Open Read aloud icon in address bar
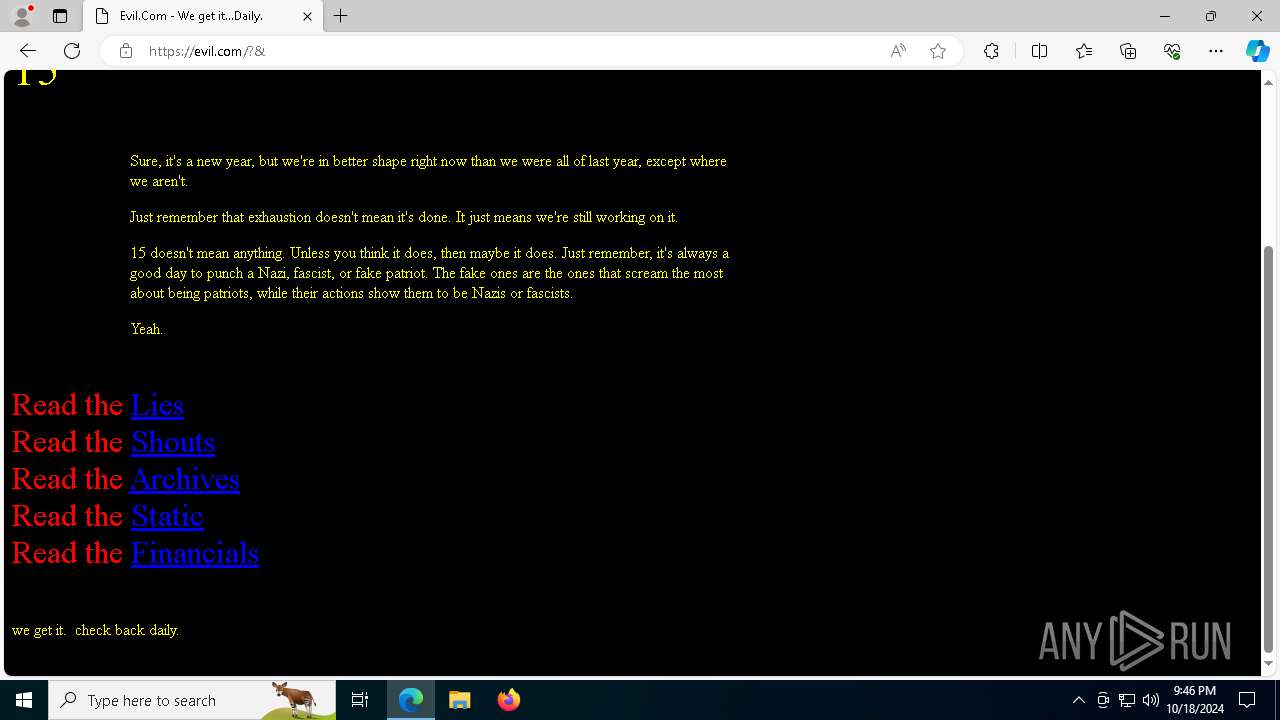Viewport: 1280px width, 720px height. [898, 51]
